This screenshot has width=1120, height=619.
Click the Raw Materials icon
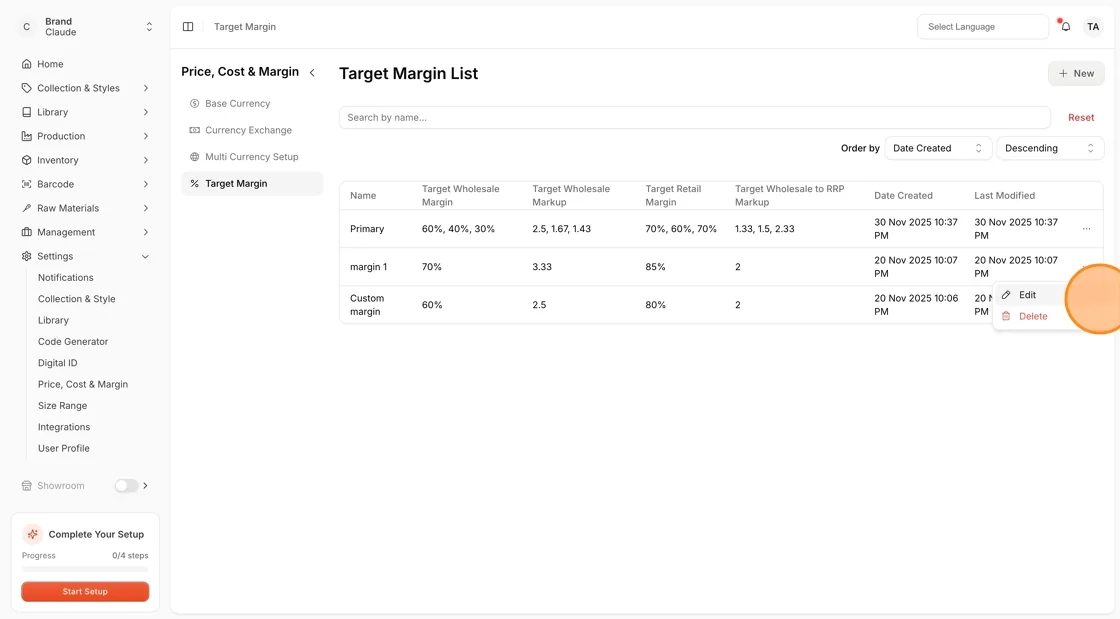26,208
